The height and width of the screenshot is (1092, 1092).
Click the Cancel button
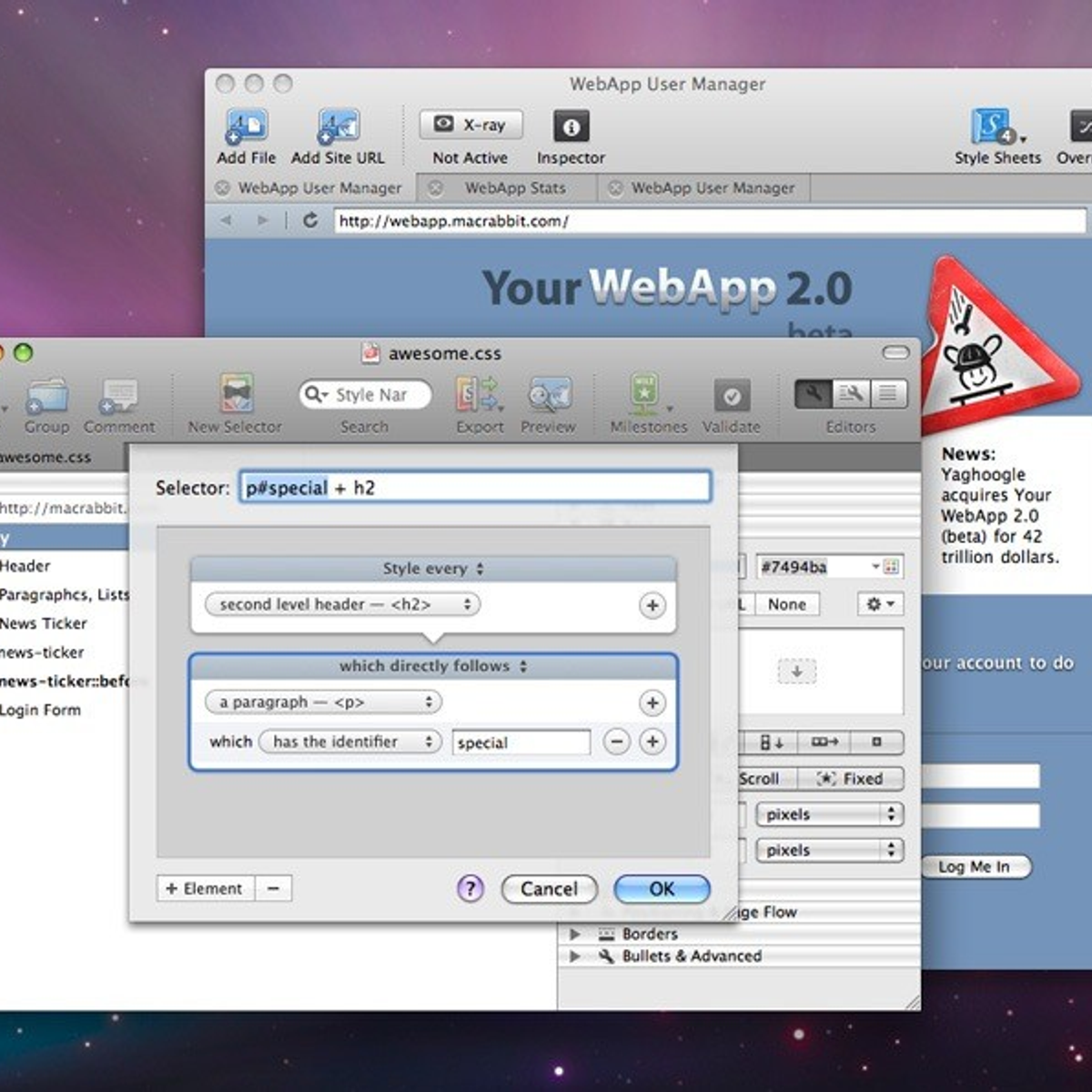[549, 889]
